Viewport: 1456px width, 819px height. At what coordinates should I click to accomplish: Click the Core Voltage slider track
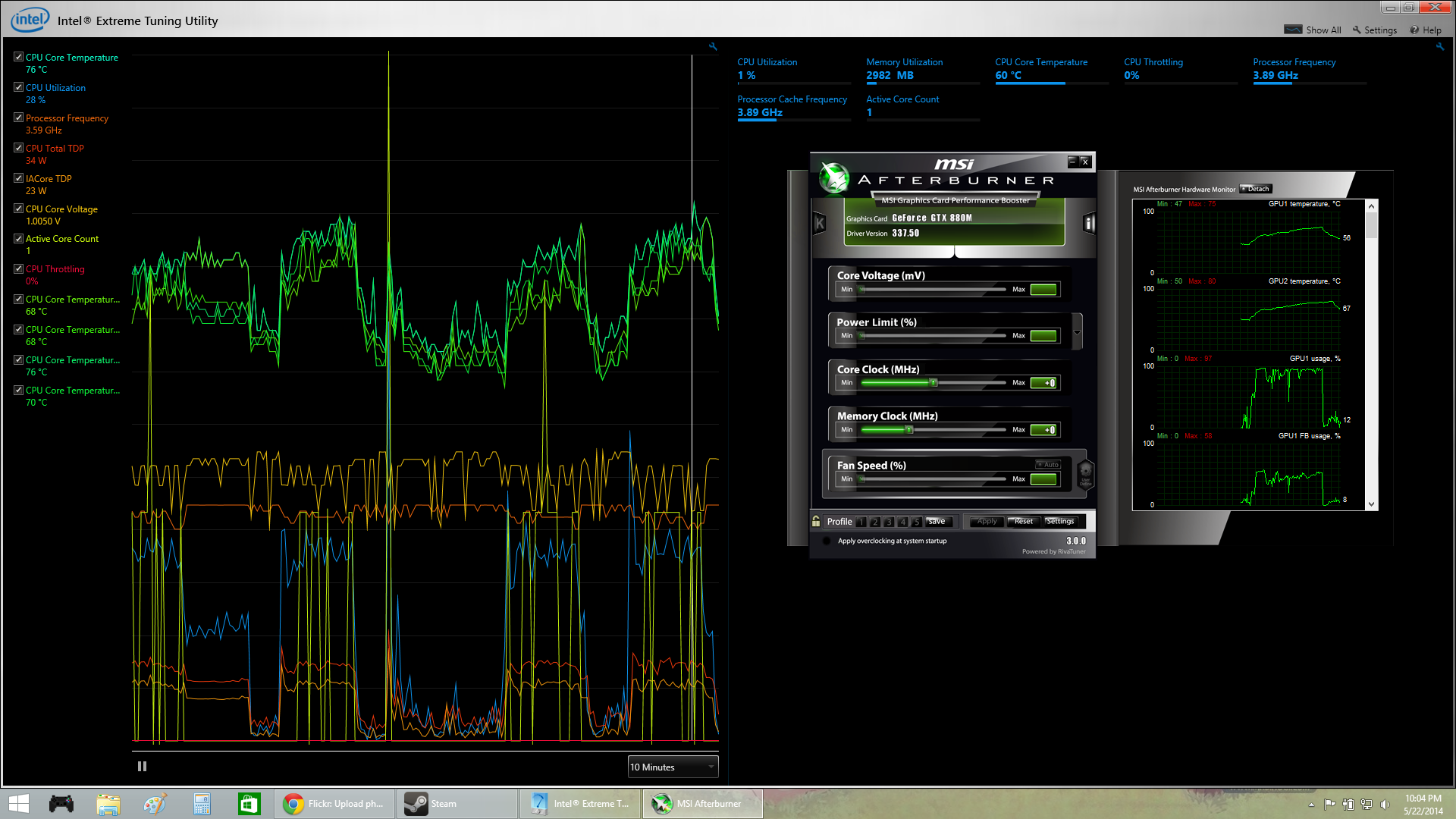[x=934, y=290]
